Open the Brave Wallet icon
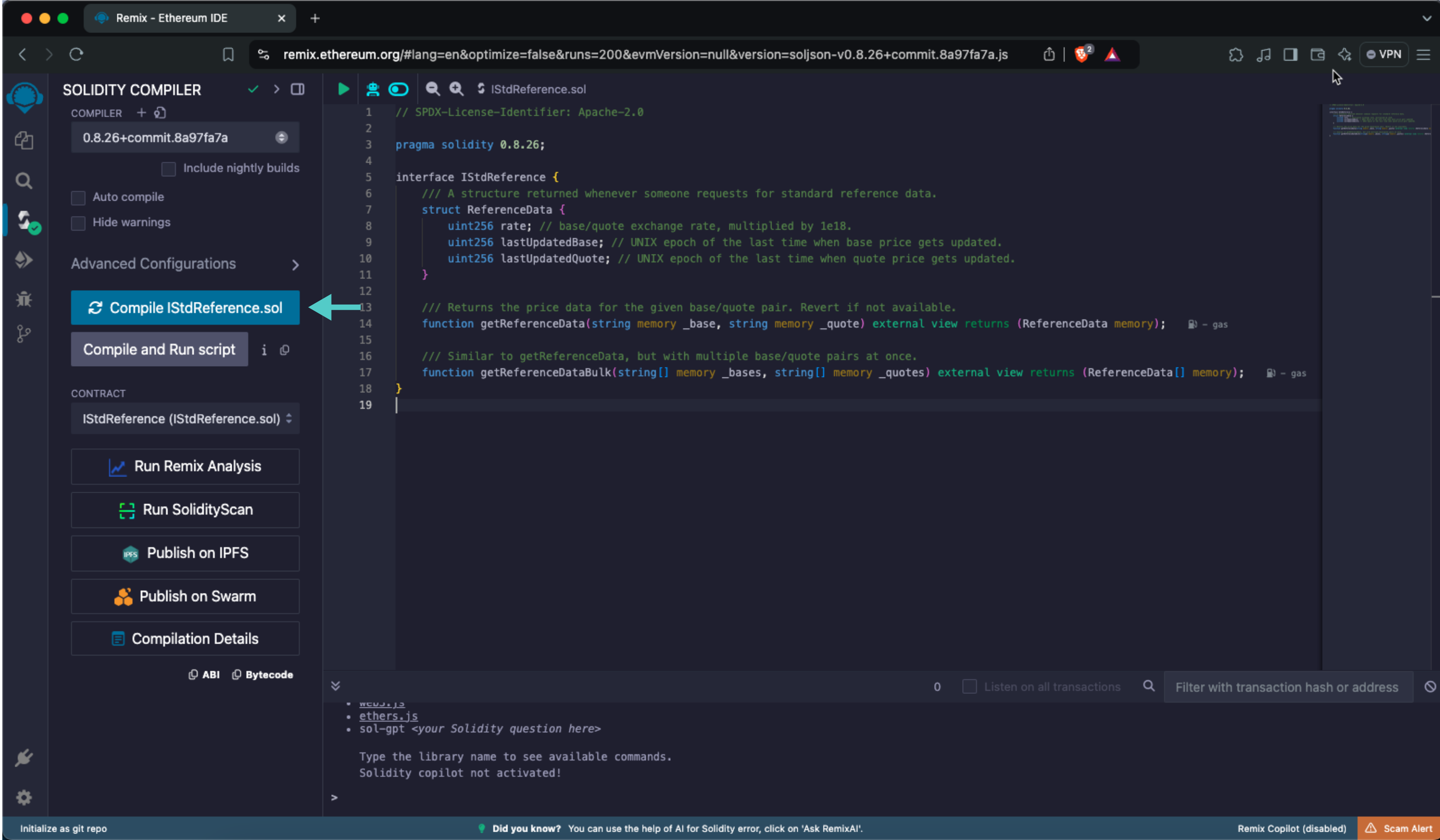 pyautogui.click(x=1318, y=54)
